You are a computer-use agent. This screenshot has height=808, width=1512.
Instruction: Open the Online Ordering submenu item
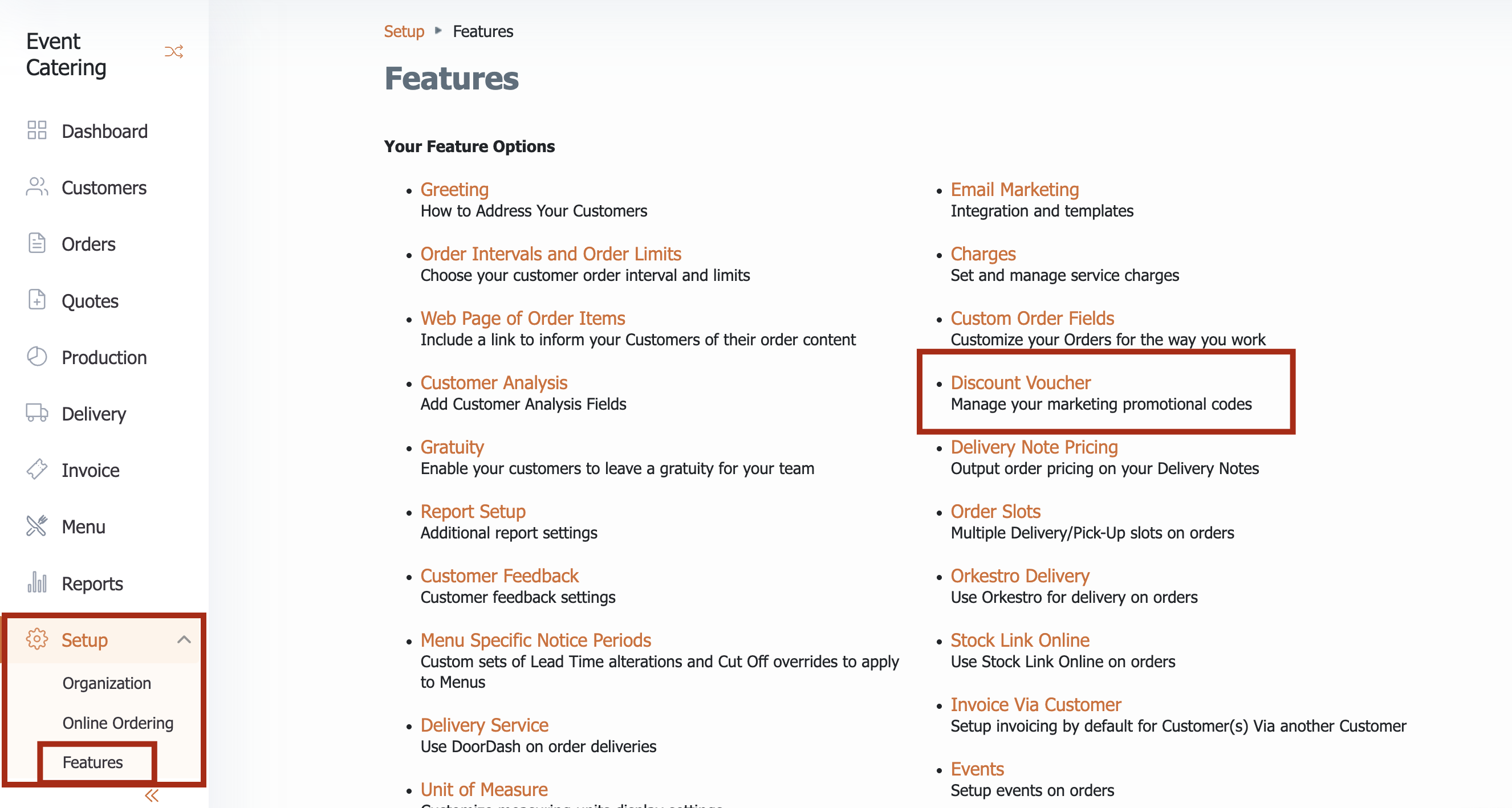tap(118, 723)
